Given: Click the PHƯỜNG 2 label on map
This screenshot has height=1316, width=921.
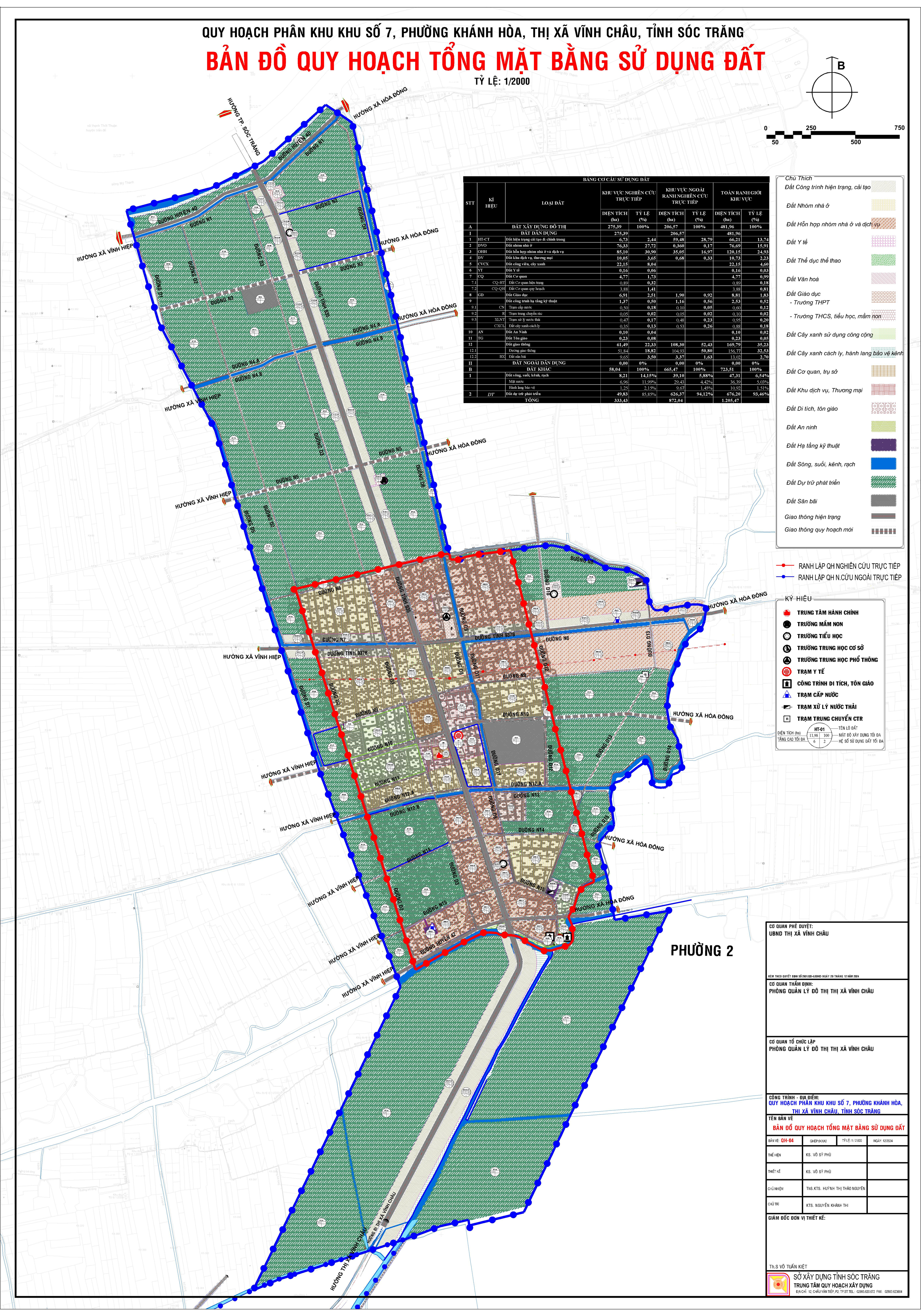Looking at the screenshot, I should click(x=702, y=951).
